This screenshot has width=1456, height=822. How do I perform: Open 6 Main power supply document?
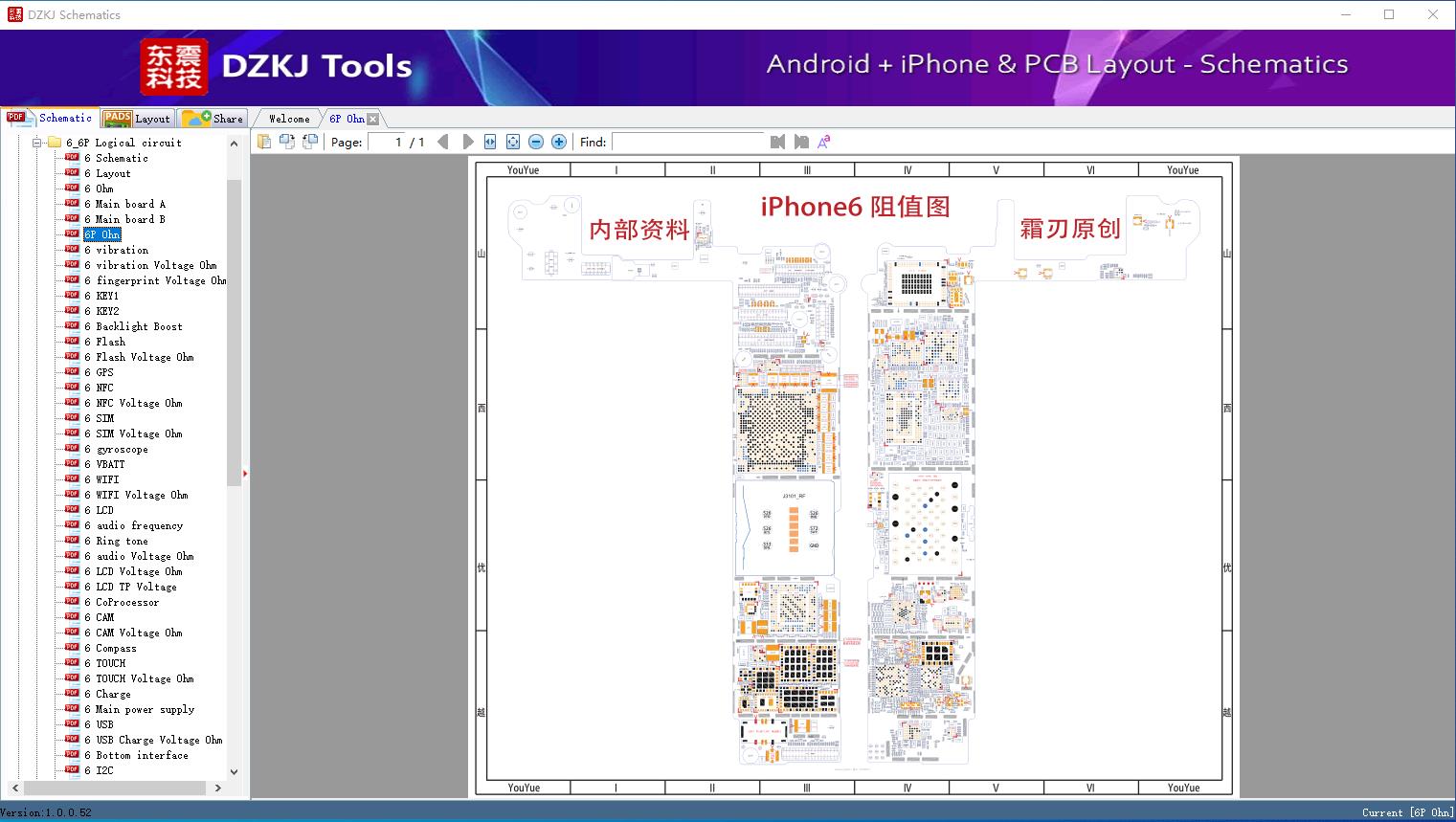139,709
